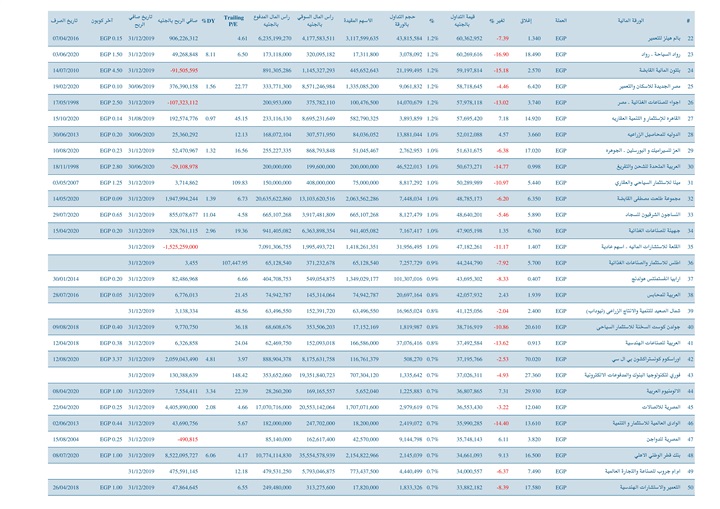The width and height of the screenshot is (720, 509).
Task: Click the closing price '18.490'
Action: point(533,55)
